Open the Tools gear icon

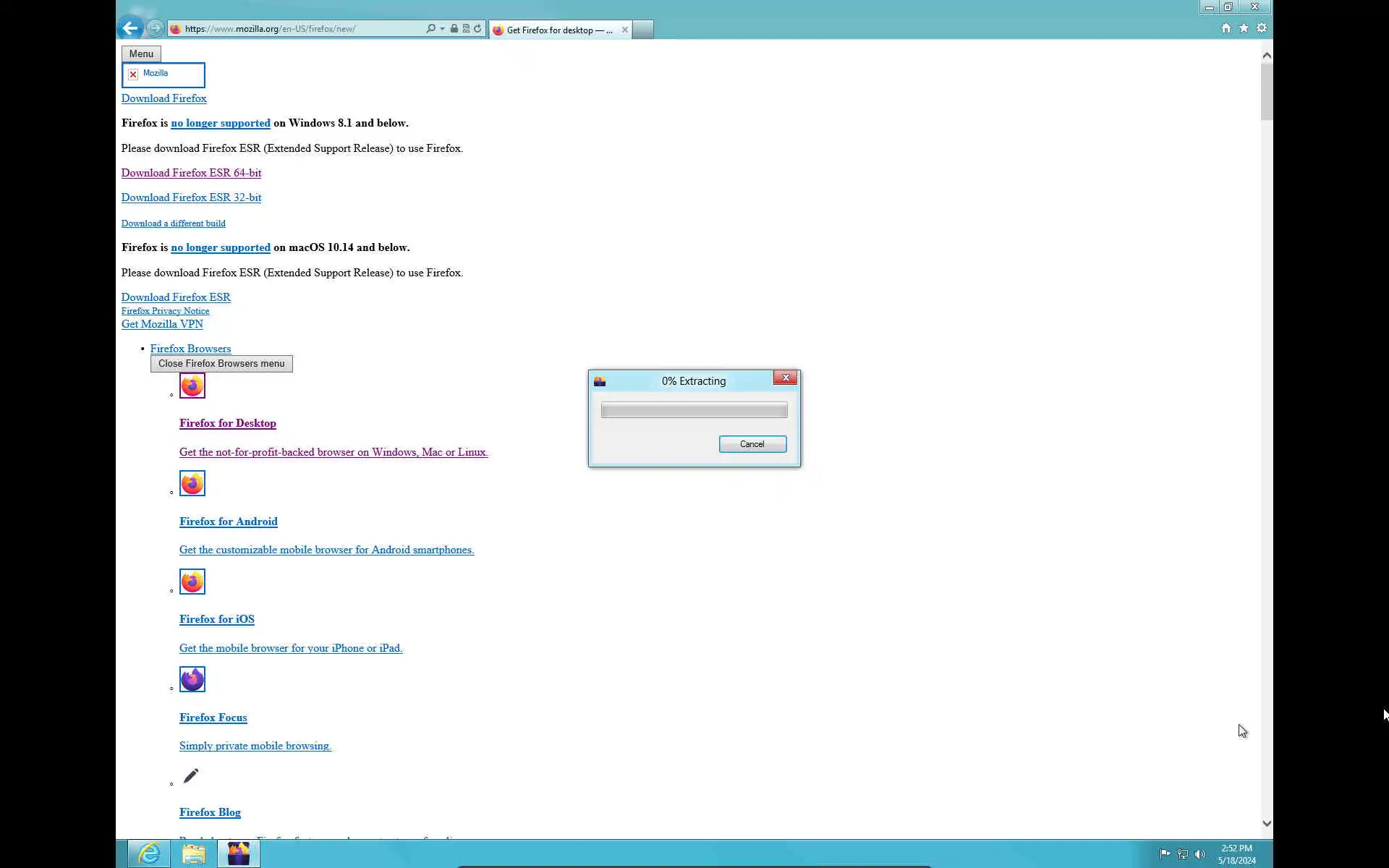point(1262,28)
